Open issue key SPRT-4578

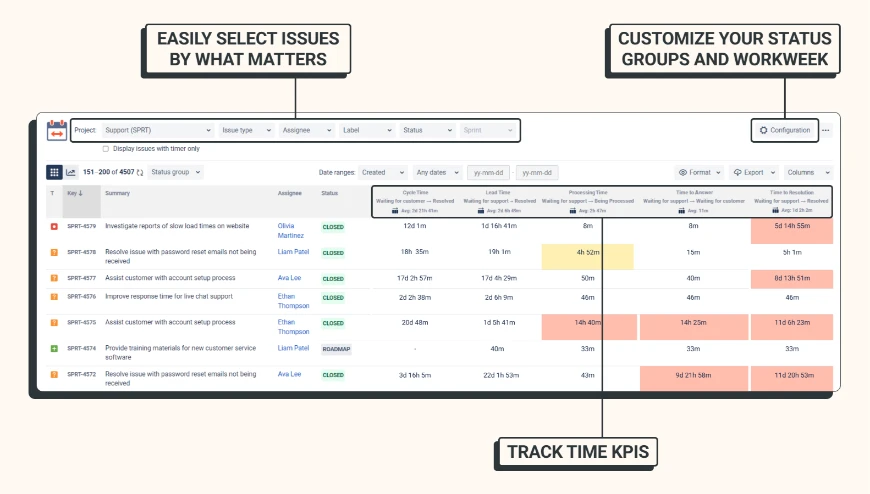(82, 253)
